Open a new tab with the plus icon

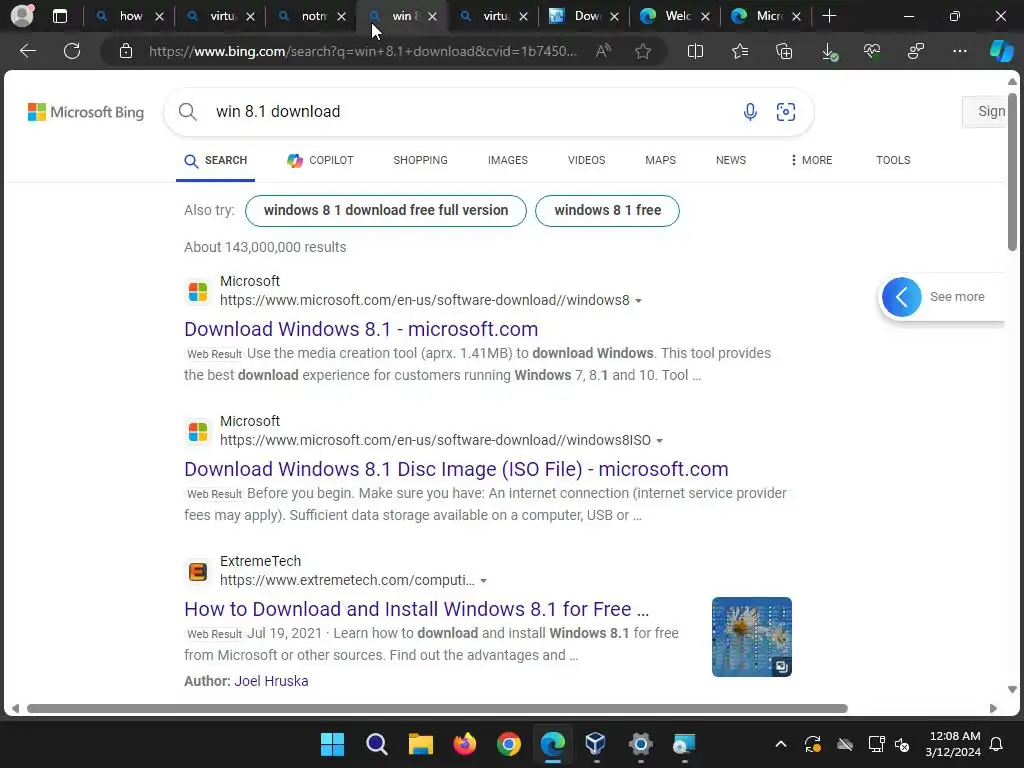(x=829, y=16)
